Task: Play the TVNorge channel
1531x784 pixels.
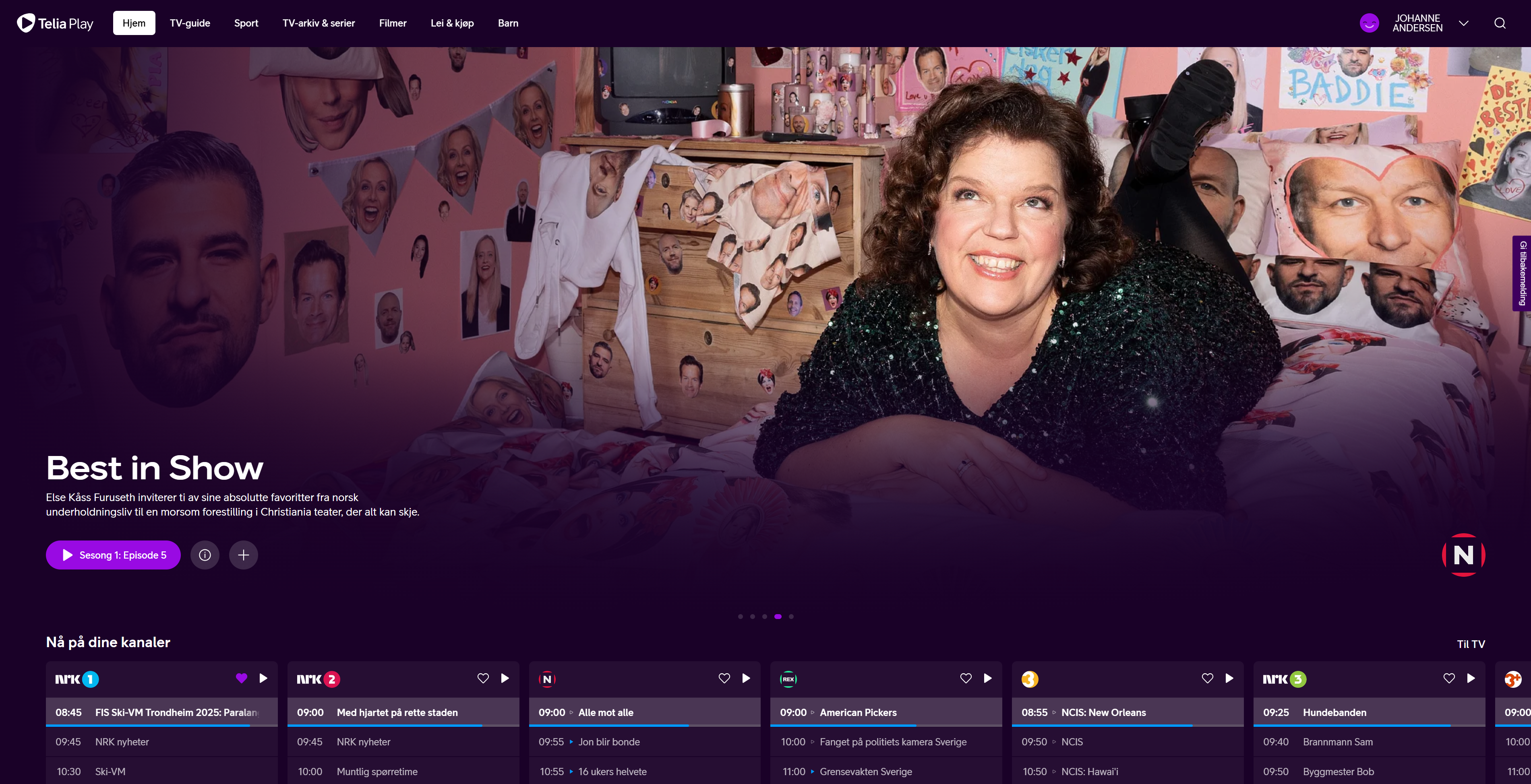Action: (x=746, y=678)
